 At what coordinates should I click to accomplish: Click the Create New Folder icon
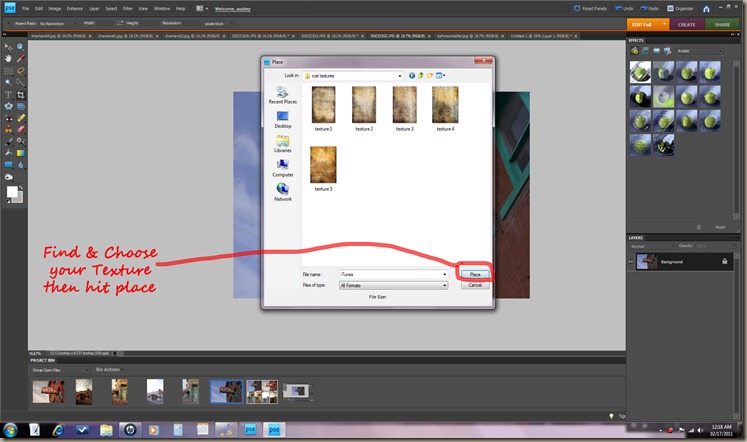pos(431,75)
